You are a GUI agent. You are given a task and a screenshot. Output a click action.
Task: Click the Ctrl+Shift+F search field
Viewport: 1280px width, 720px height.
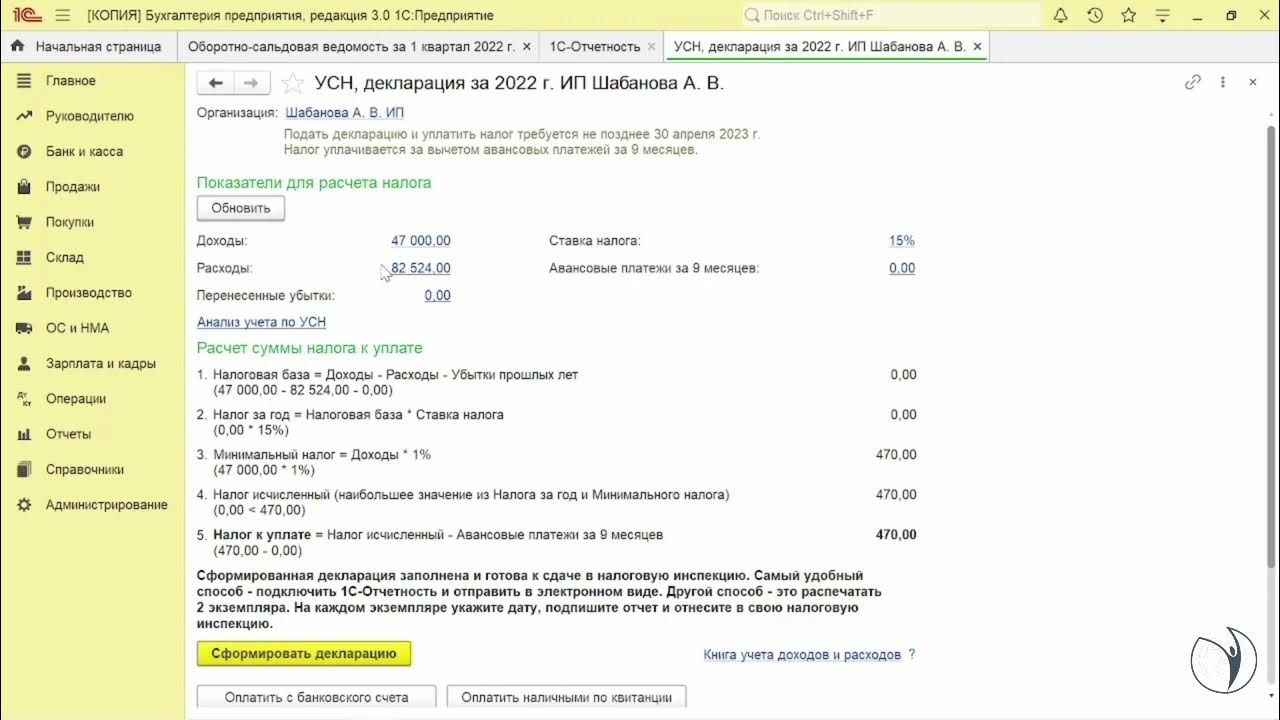click(x=890, y=15)
